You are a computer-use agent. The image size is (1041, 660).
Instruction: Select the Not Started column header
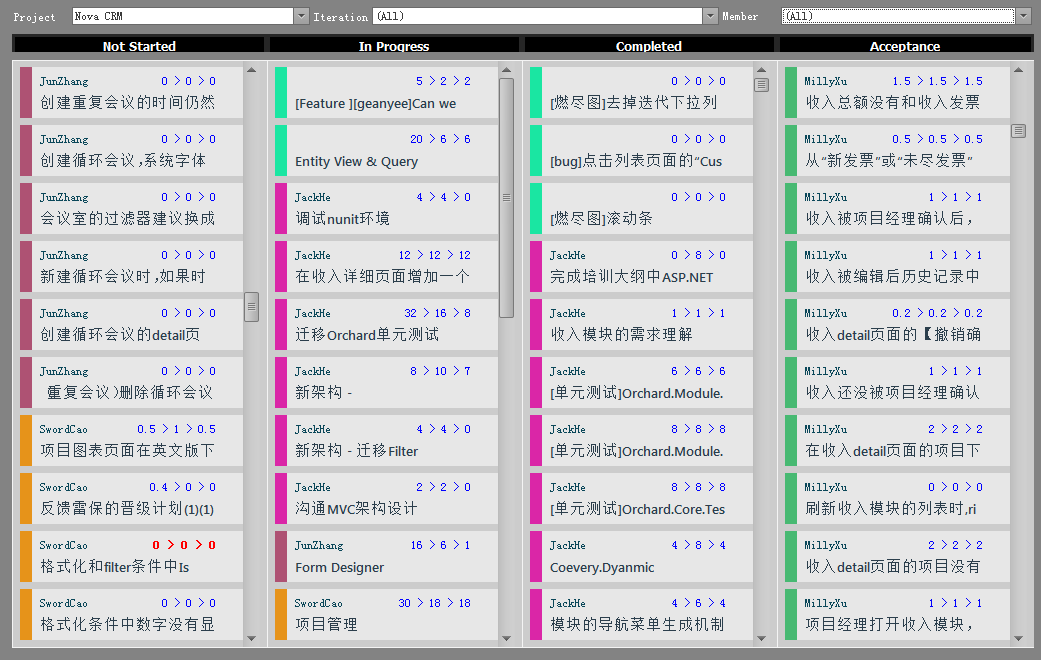click(139, 46)
